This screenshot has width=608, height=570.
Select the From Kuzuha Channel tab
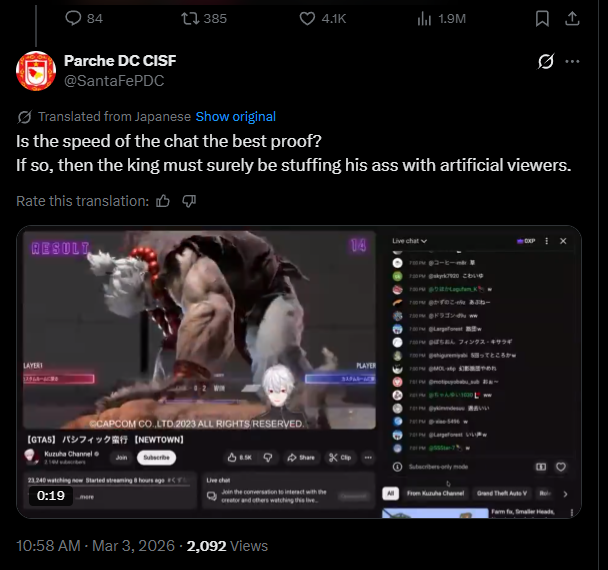435,493
